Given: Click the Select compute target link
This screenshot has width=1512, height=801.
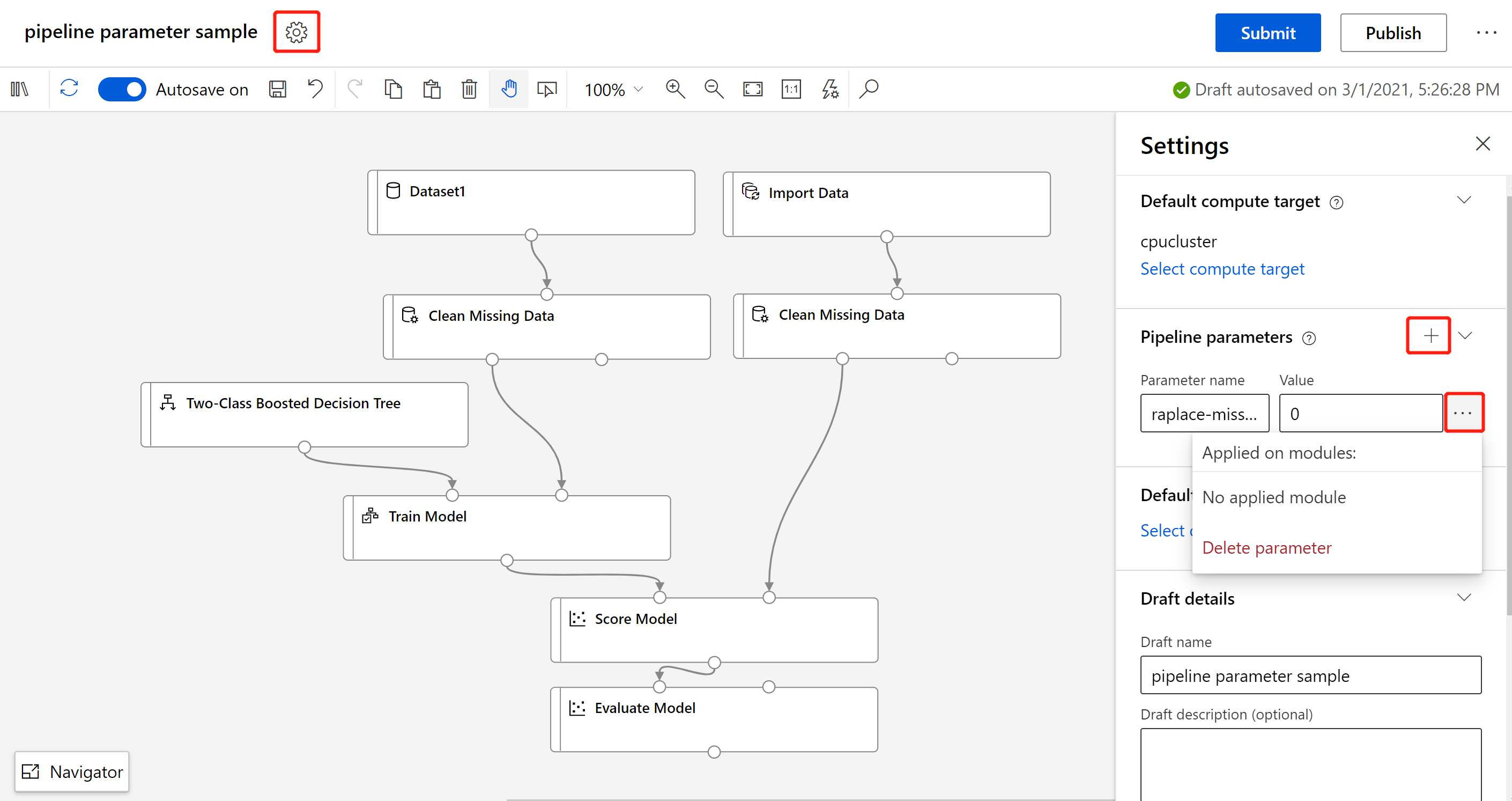Looking at the screenshot, I should 1223,269.
